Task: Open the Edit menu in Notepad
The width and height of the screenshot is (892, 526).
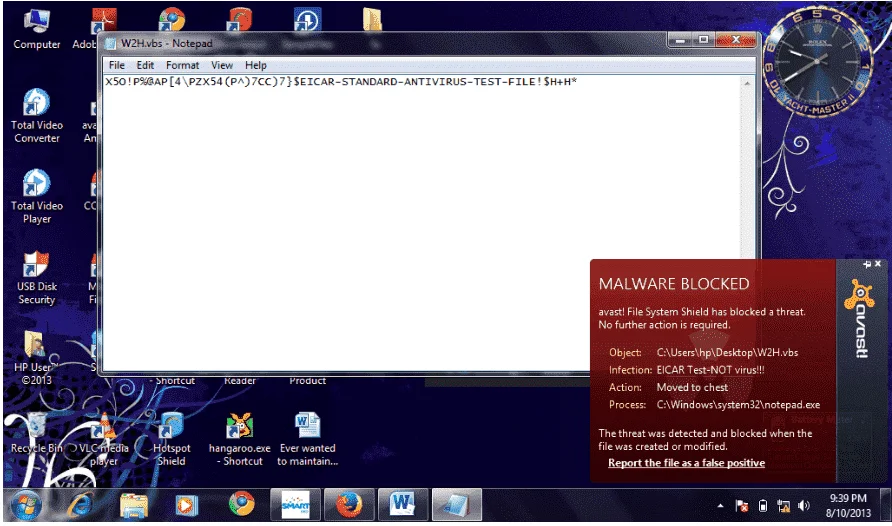Action: point(145,65)
